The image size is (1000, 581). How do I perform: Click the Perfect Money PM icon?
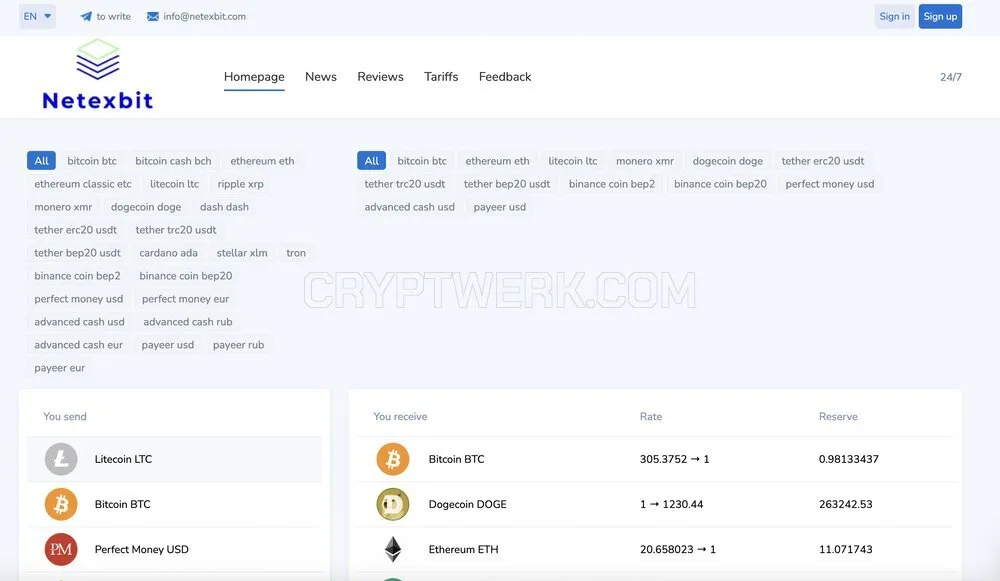(61, 549)
